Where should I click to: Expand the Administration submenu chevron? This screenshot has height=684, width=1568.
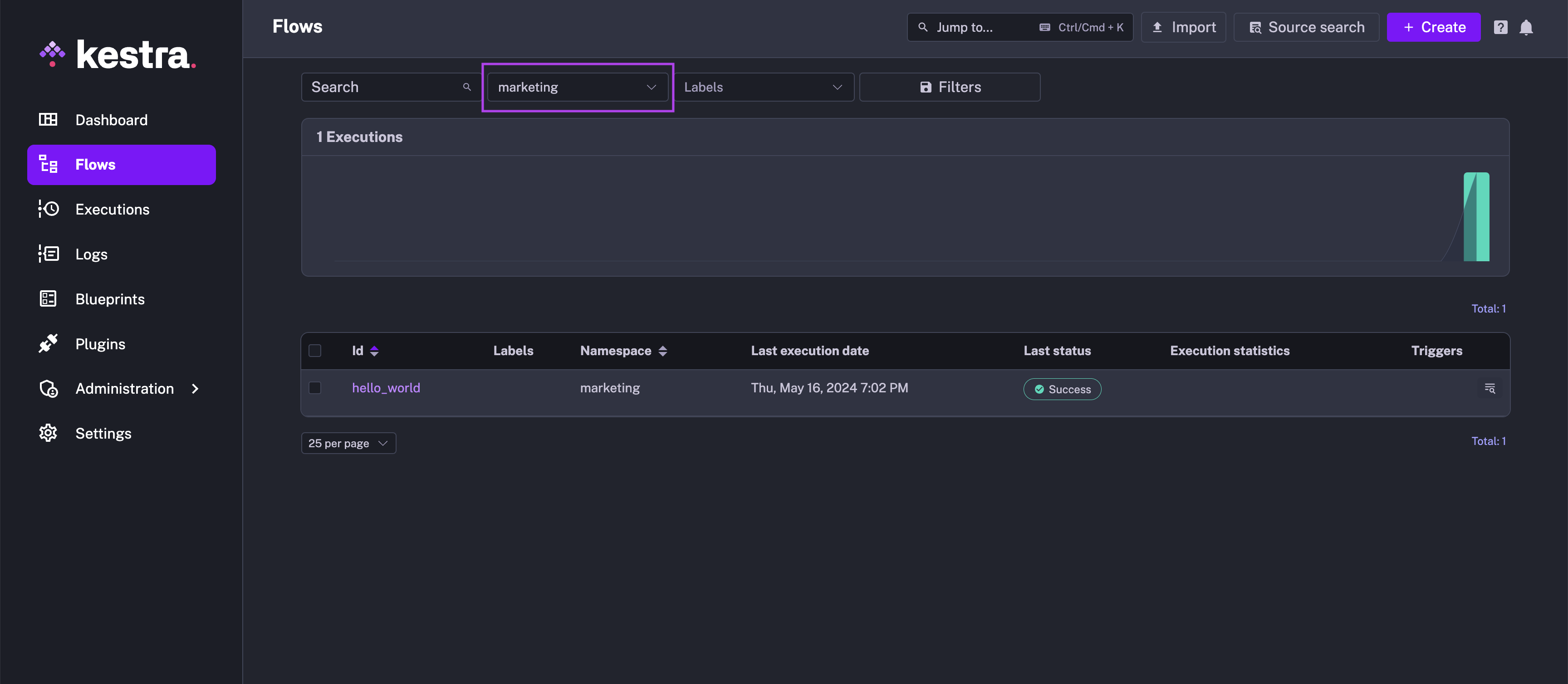pos(195,388)
